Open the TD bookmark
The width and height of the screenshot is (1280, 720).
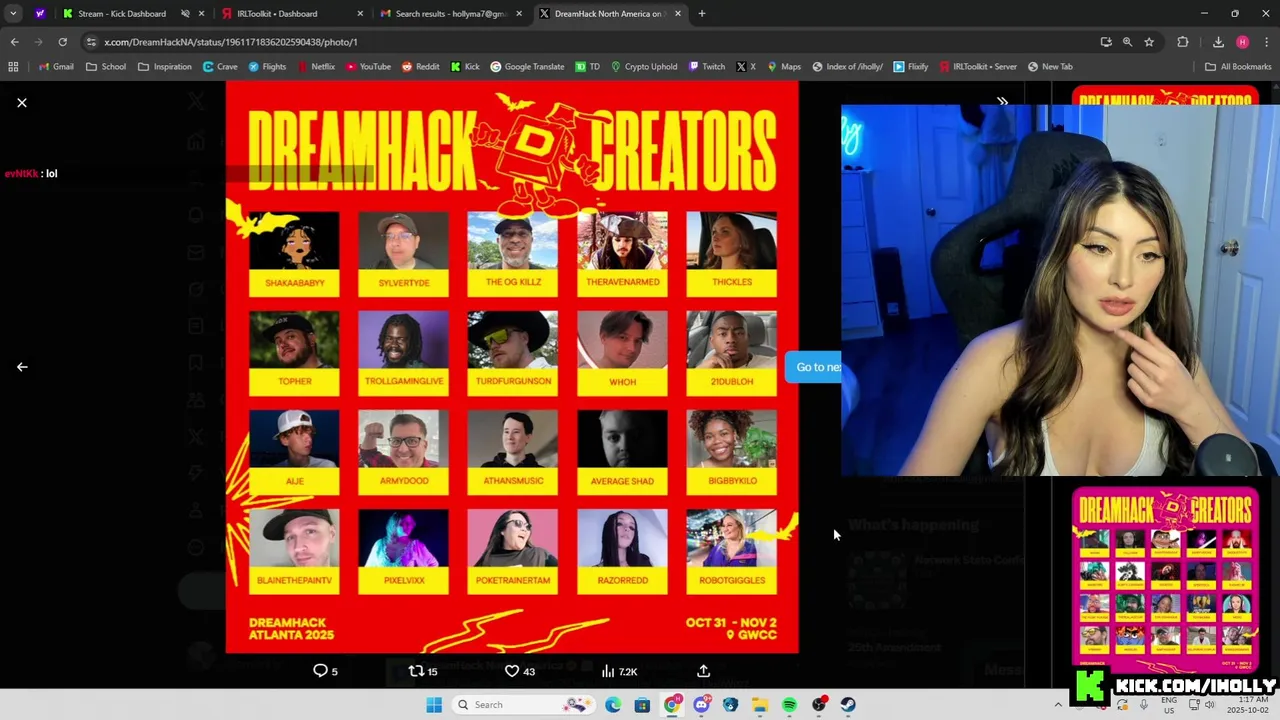pos(587,67)
